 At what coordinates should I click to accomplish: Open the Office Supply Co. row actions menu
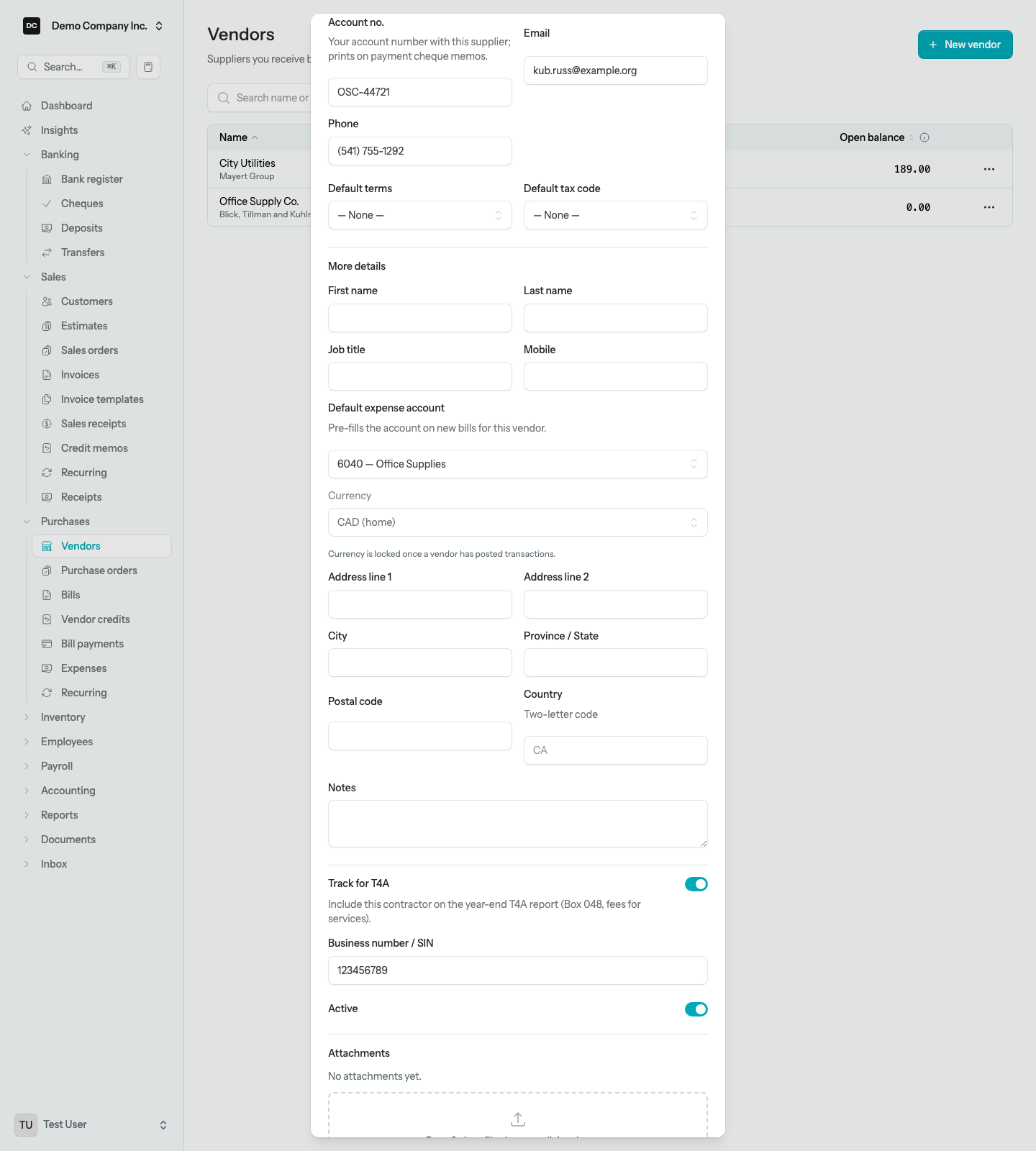click(x=989, y=207)
